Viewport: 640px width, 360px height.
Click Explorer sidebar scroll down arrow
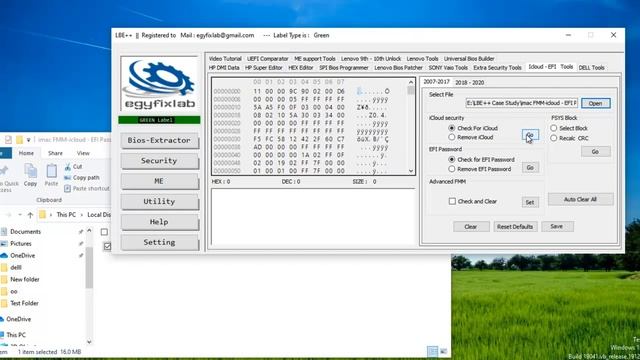[x=89, y=342]
